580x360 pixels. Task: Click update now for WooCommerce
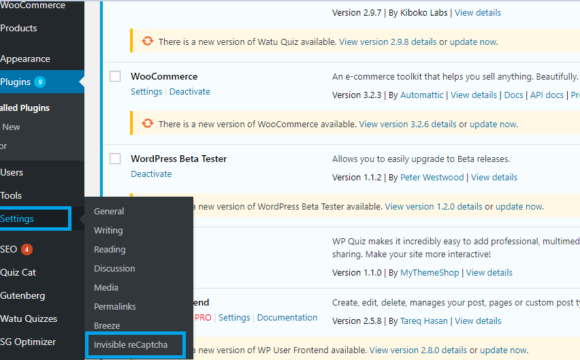(493, 124)
